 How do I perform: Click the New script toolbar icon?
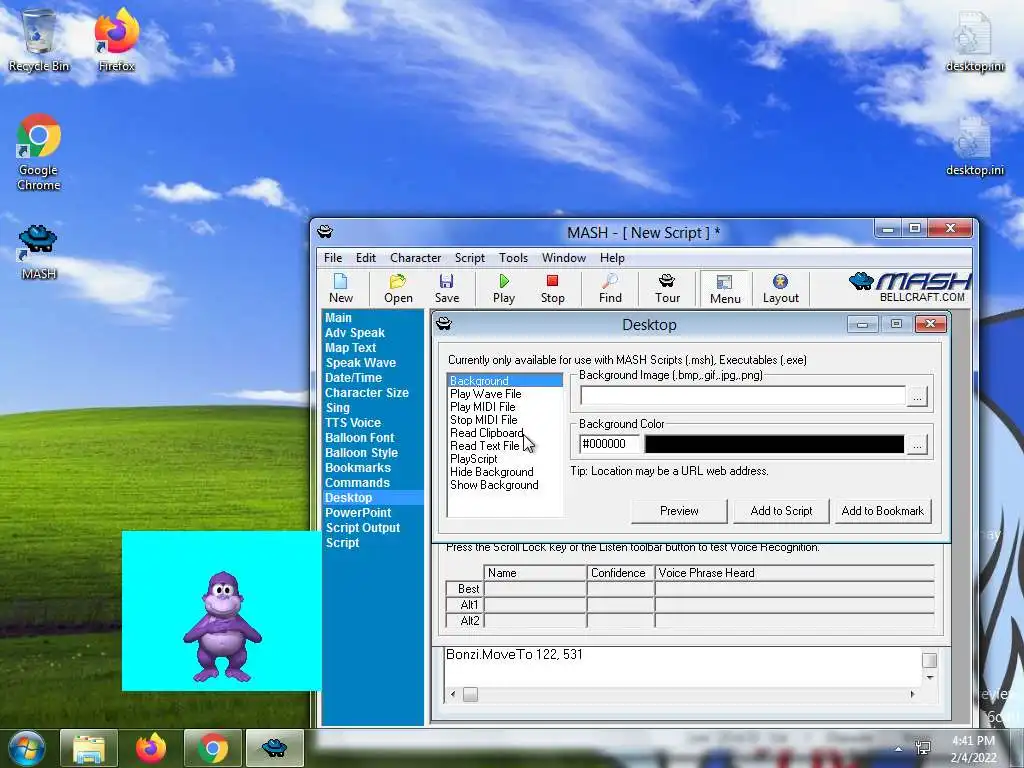pos(341,289)
